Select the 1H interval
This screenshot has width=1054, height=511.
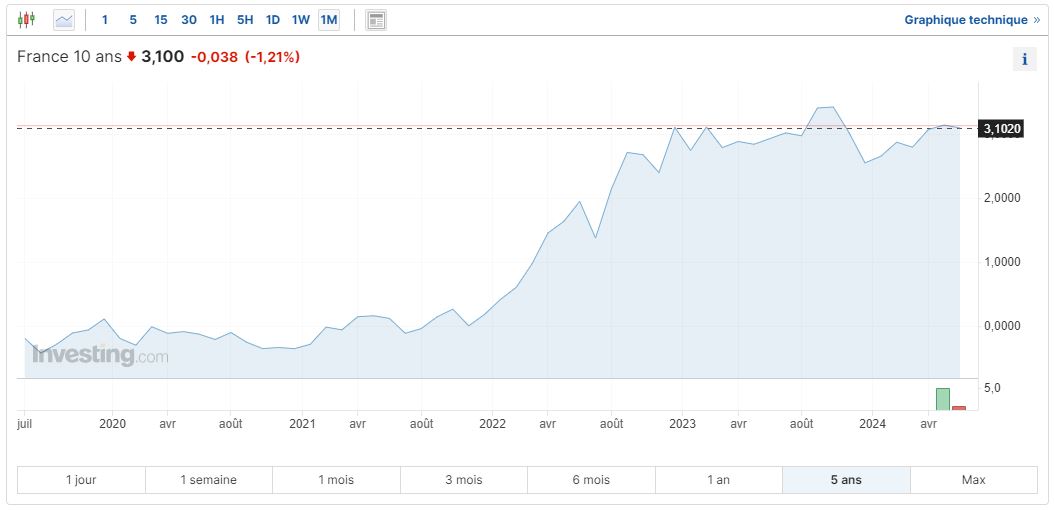point(217,20)
